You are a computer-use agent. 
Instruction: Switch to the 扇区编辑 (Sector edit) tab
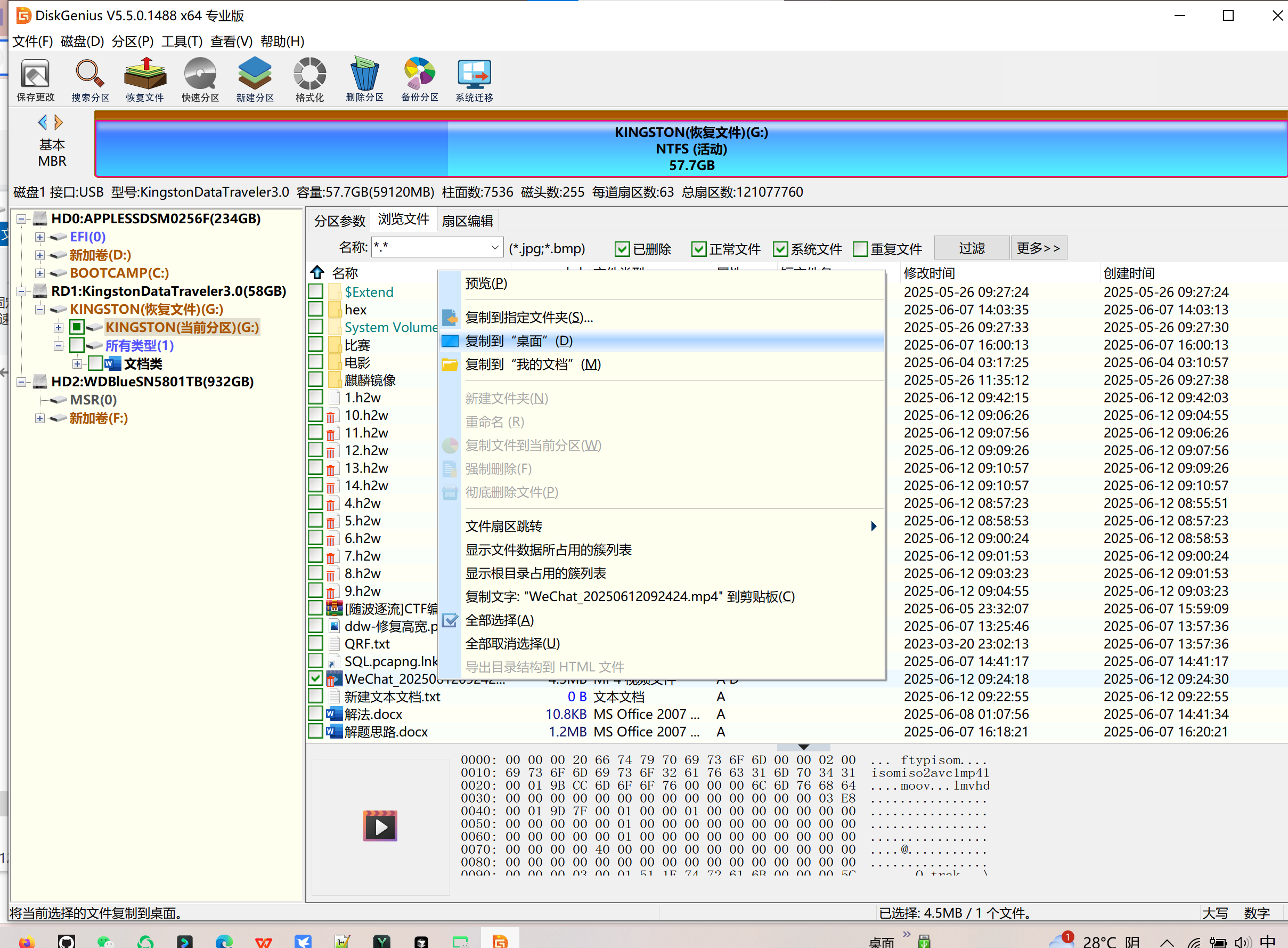(467, 221)
